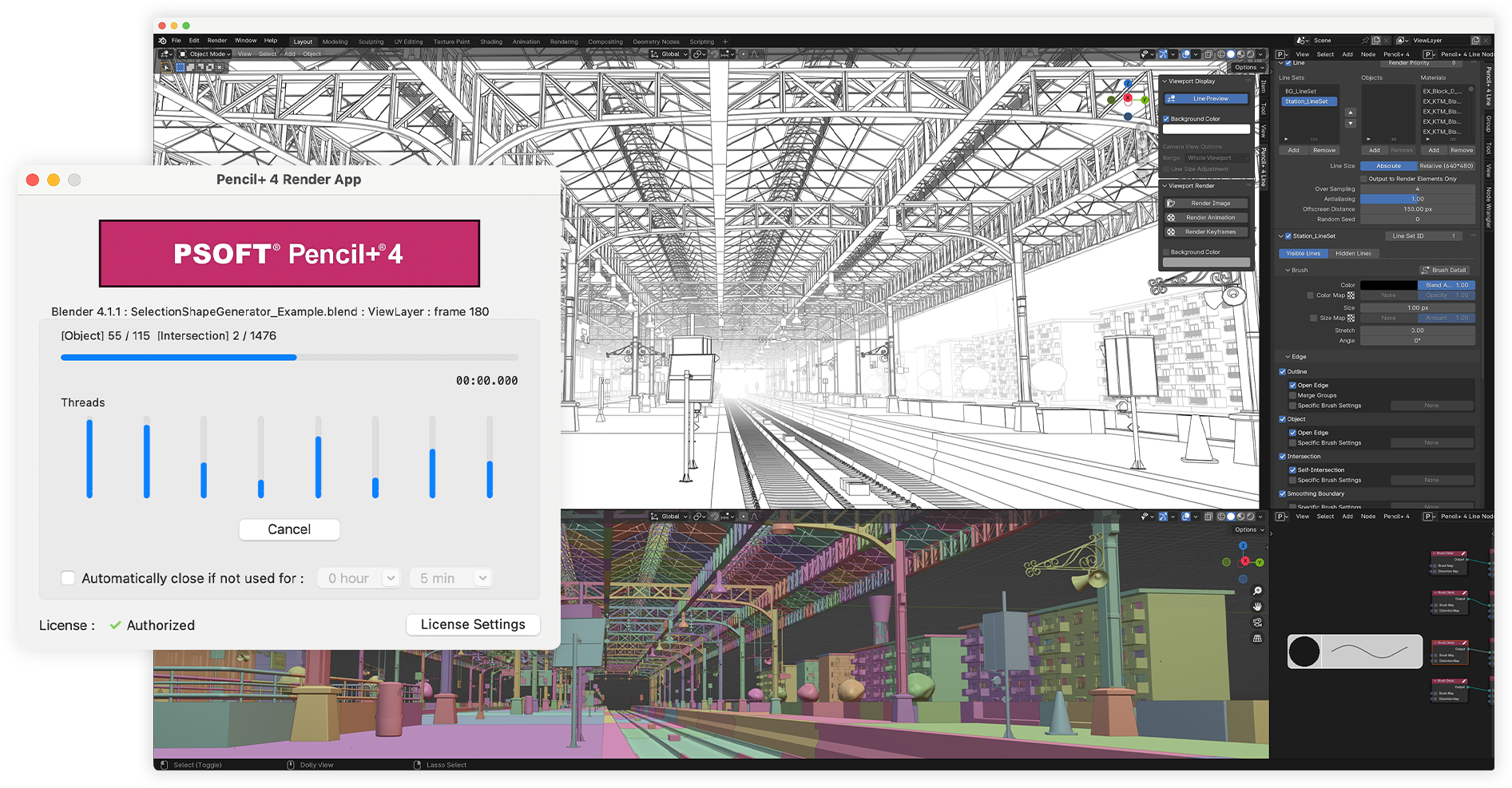This screenshot has width=1512, height=788.
Task: Click the Blender logo icon in menu bar
Action: 163,41
